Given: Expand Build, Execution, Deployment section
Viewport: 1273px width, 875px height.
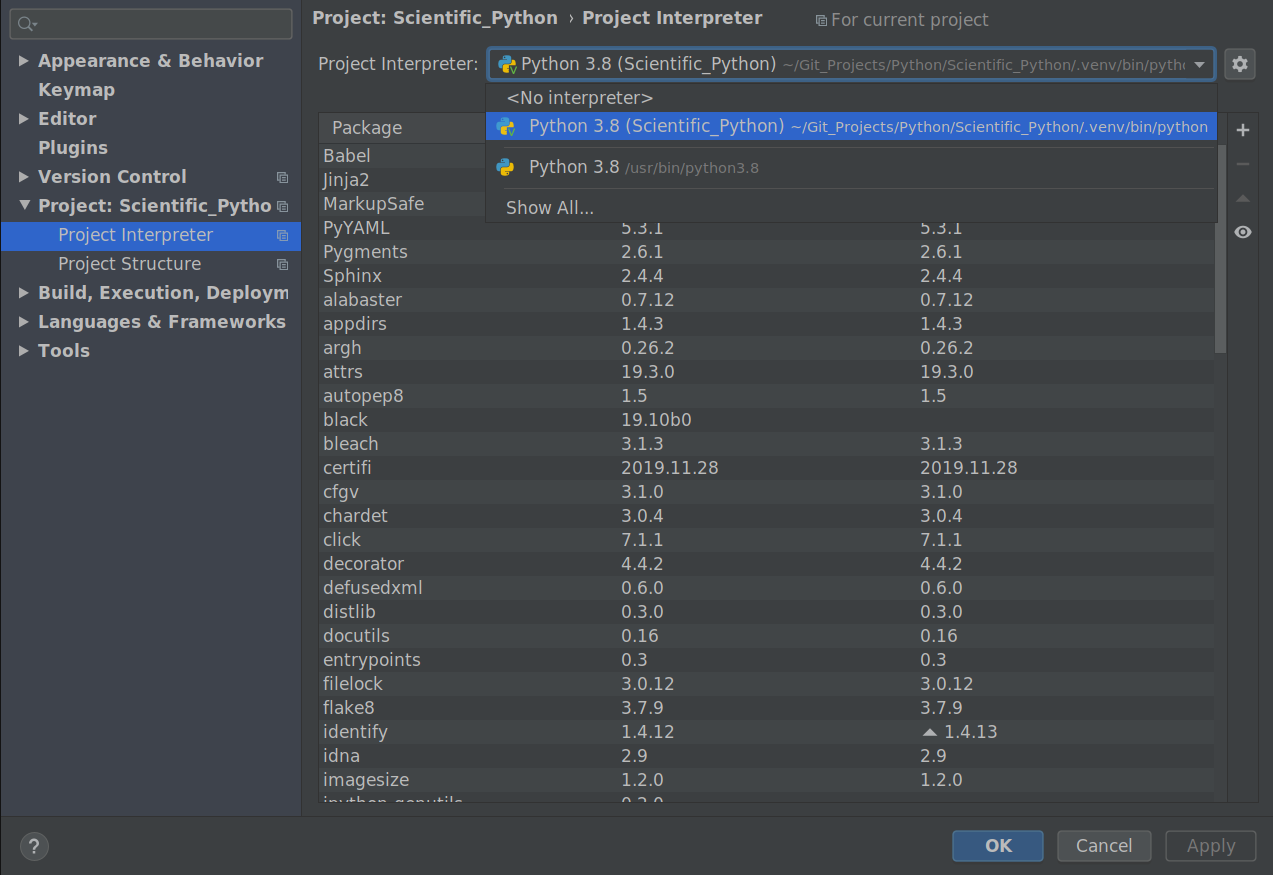Looking at the screenshot, I should (24, 293).
